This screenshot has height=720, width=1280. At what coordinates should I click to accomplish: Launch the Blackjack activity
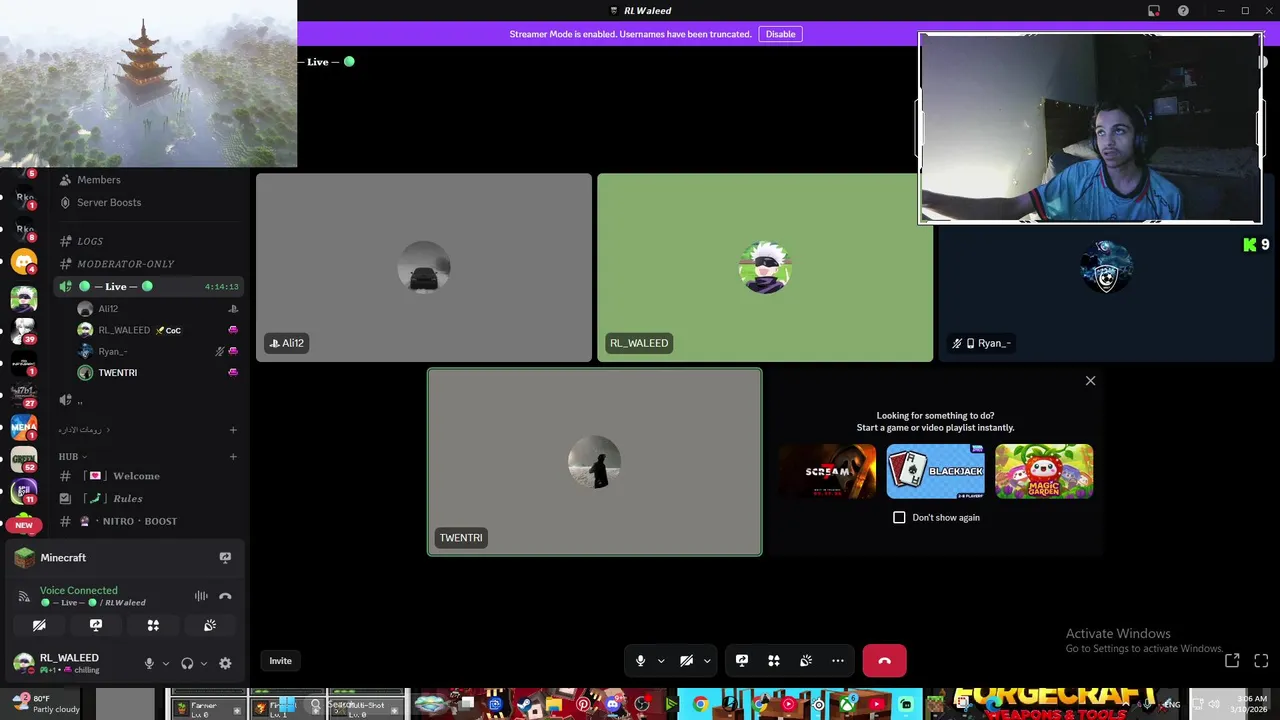pos(935,471)
